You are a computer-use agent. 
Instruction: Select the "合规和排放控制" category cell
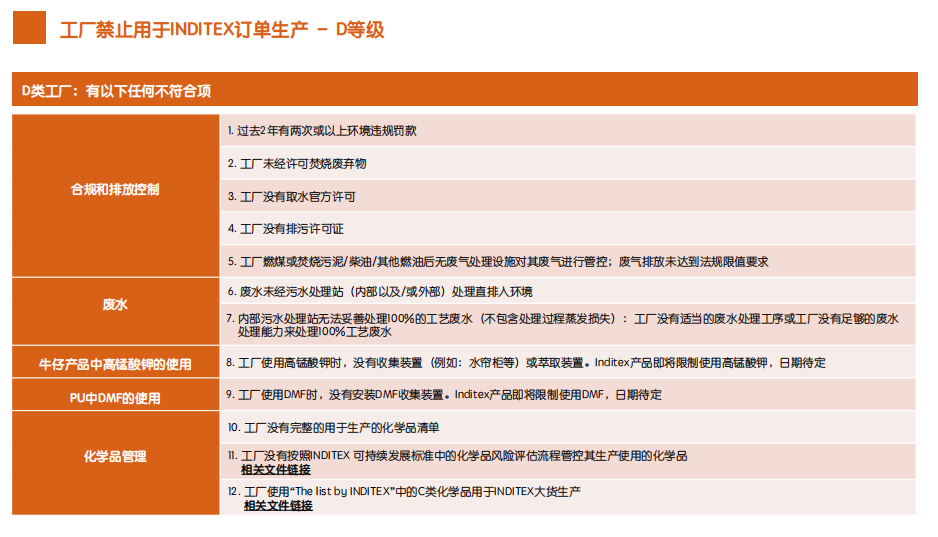click(115, 189)
